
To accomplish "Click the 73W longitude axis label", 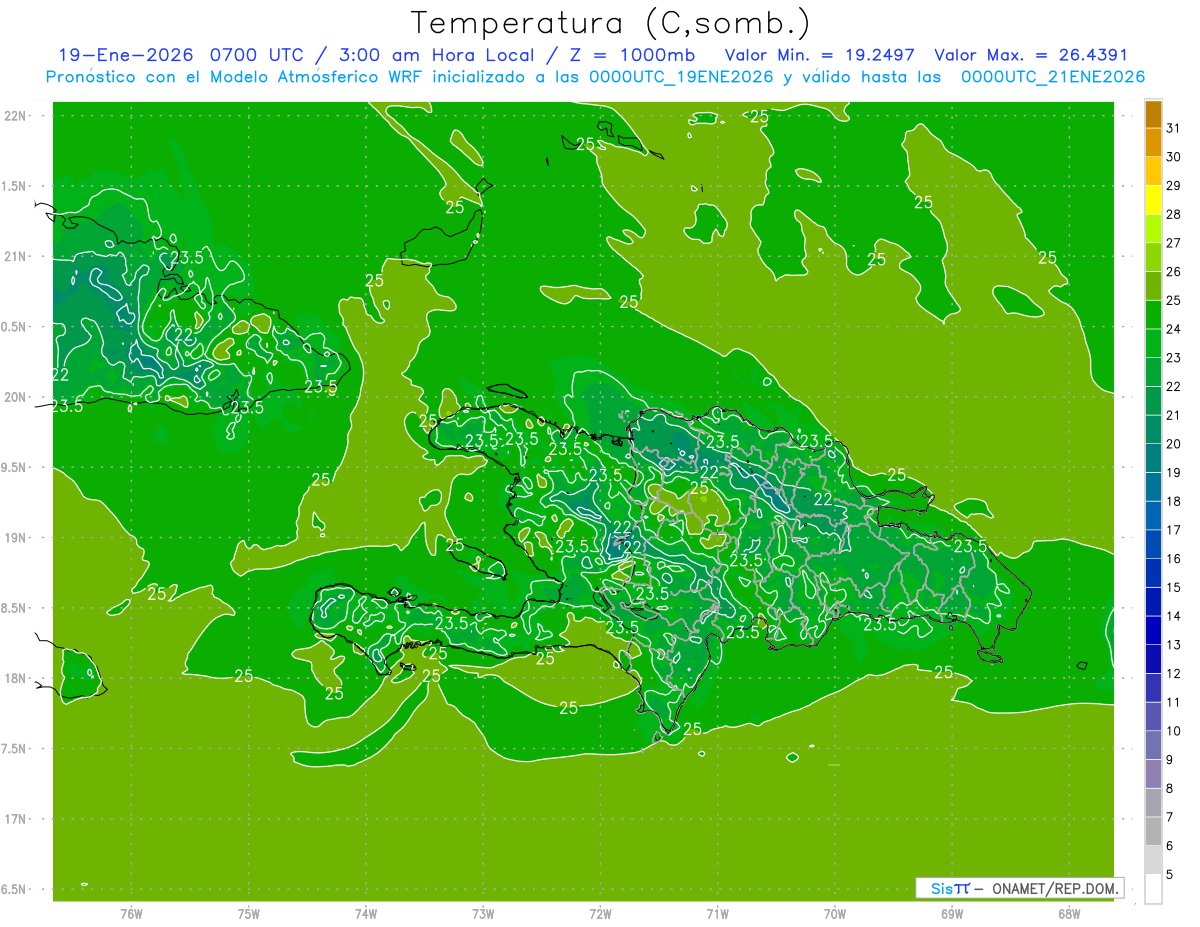I will (483, 912).
